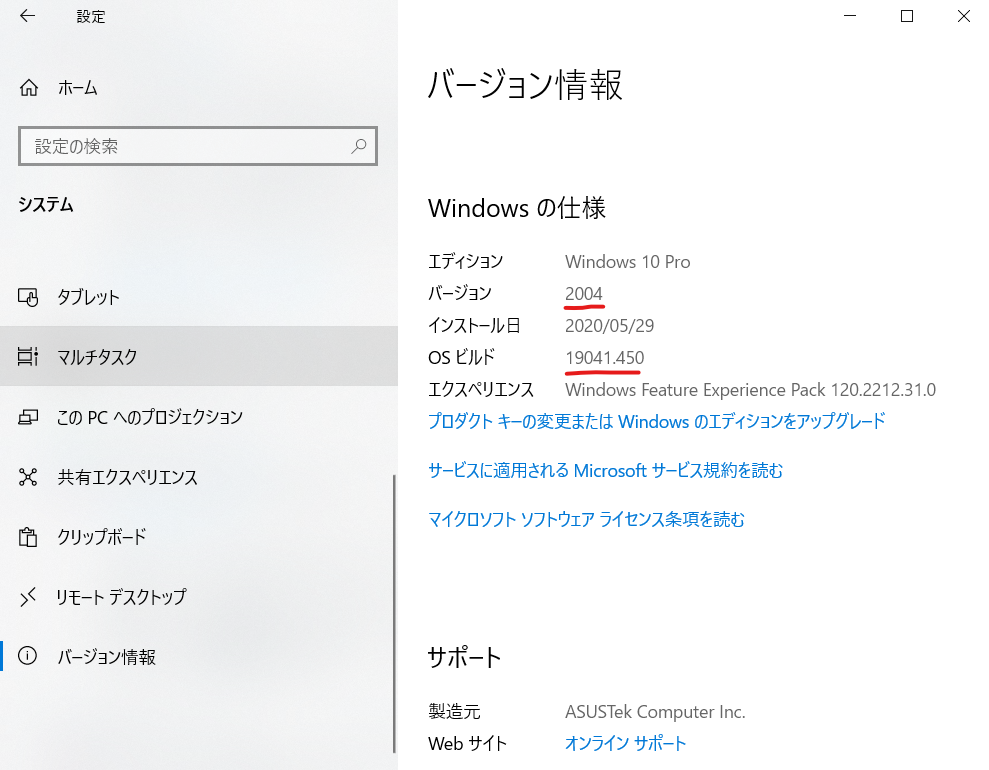
Task: Click the 設定 window title
Action: pos(91,16)
